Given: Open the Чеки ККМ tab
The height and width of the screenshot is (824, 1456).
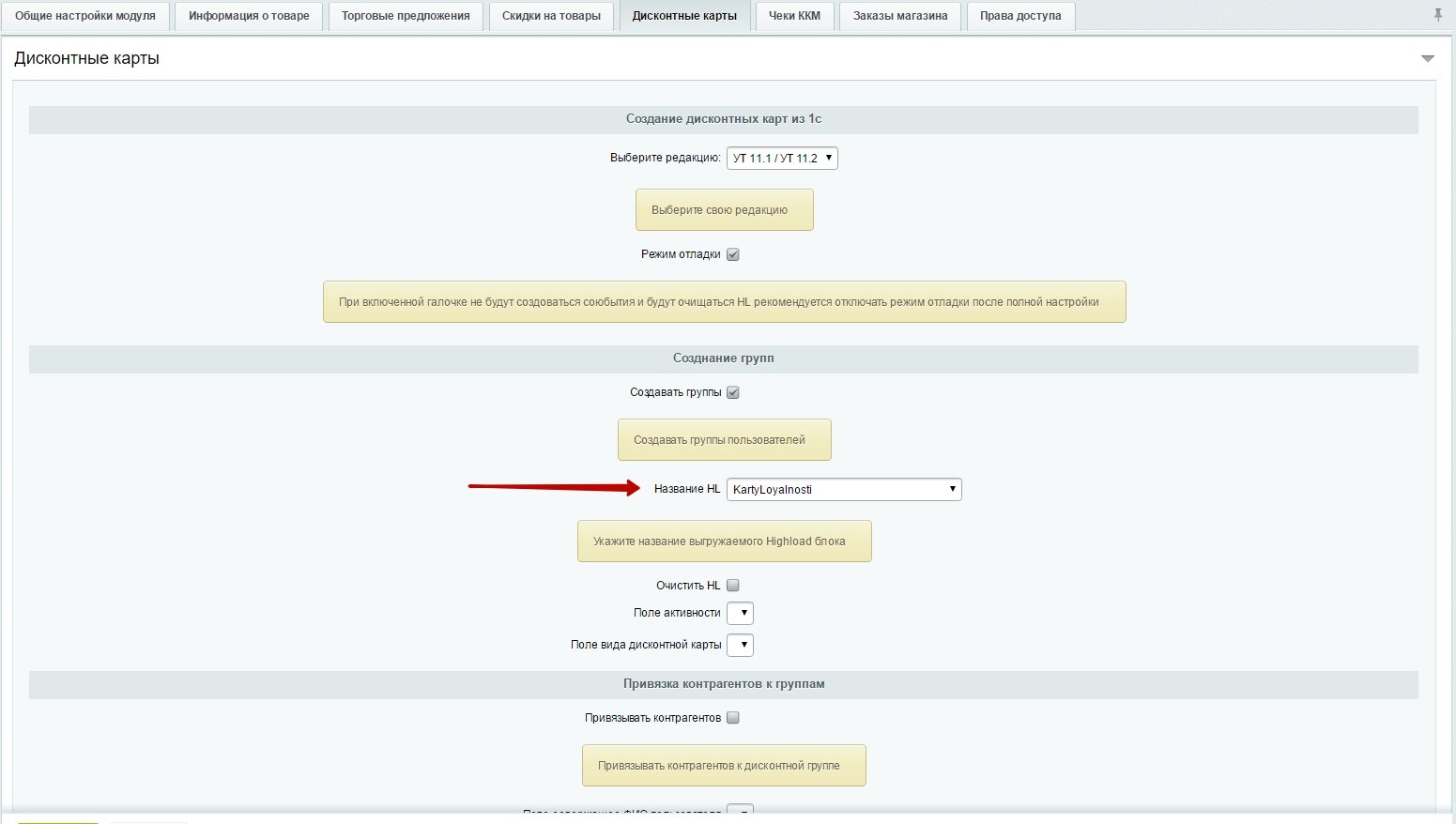Looking at the screenshot, I should click(794, 16).
